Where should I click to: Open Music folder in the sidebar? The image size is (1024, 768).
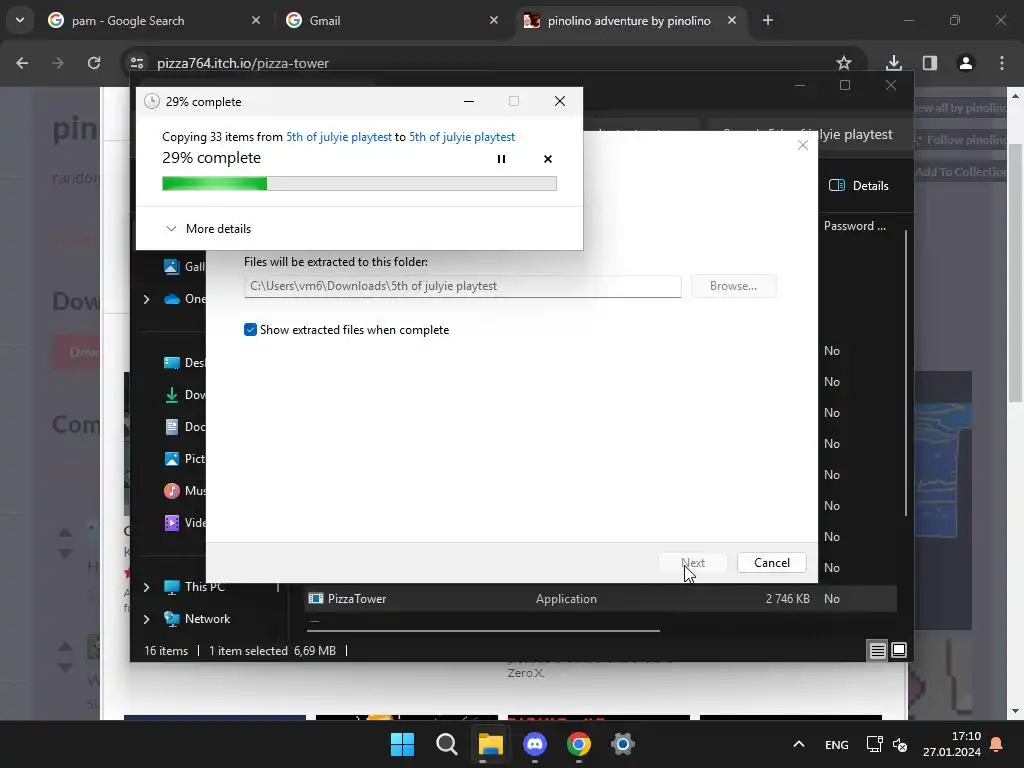tap(184, 491)
